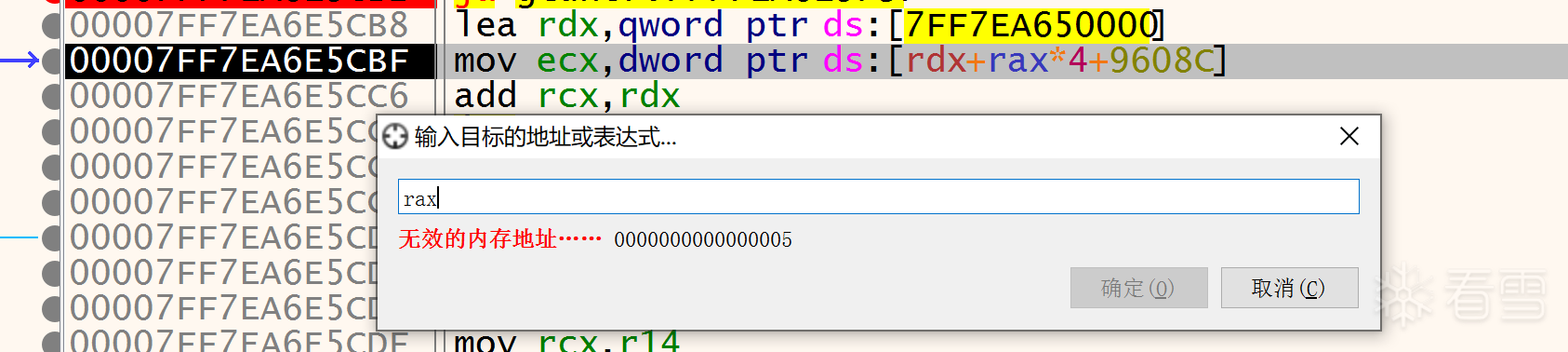
Task: Toggle breakpoint dot beside address 00007FF7EA6E5CB8
Action: (x=52, y=26)
